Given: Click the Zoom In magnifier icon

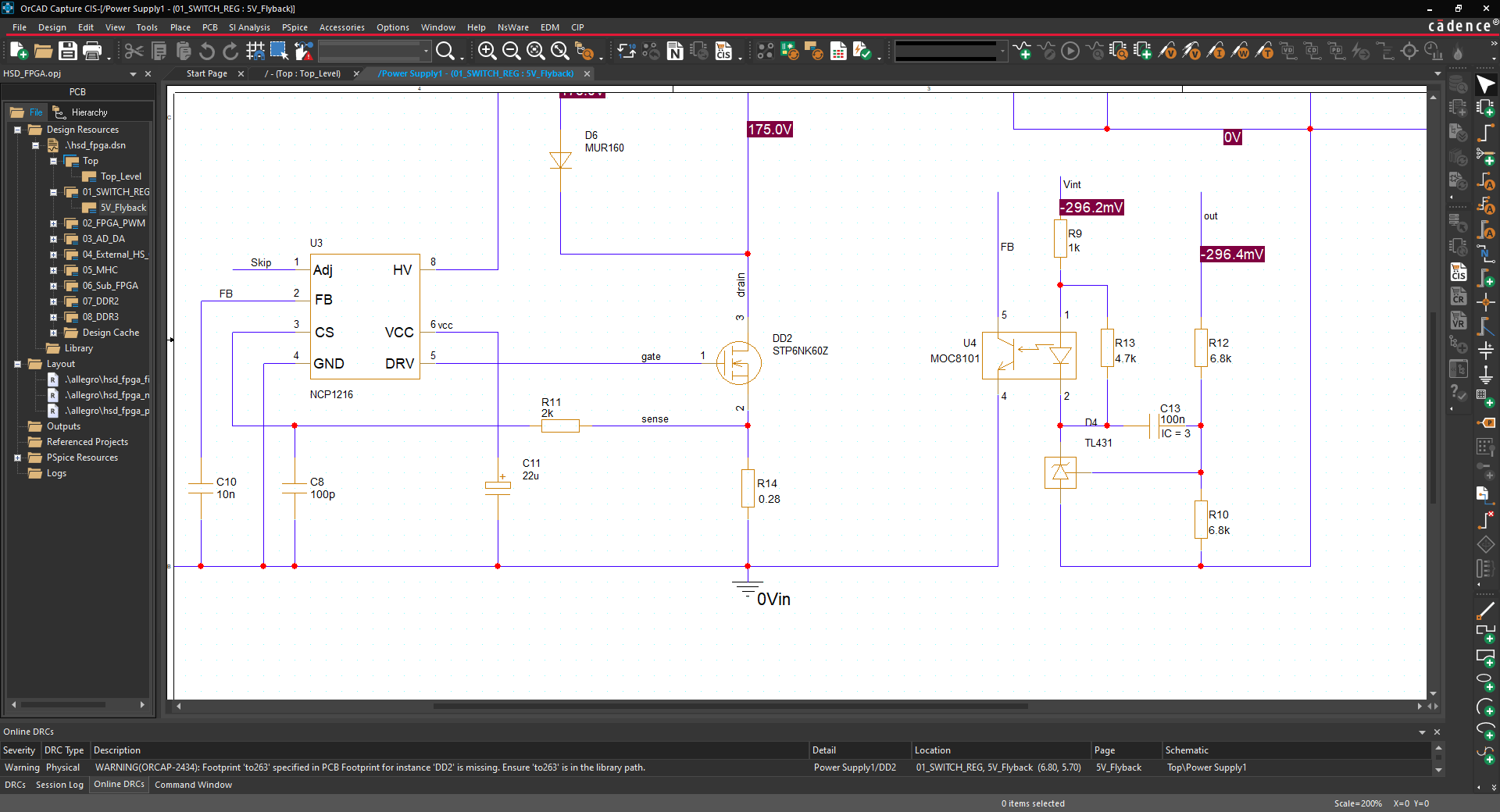Looking at the screenshot, I should [x=487, y=52].
